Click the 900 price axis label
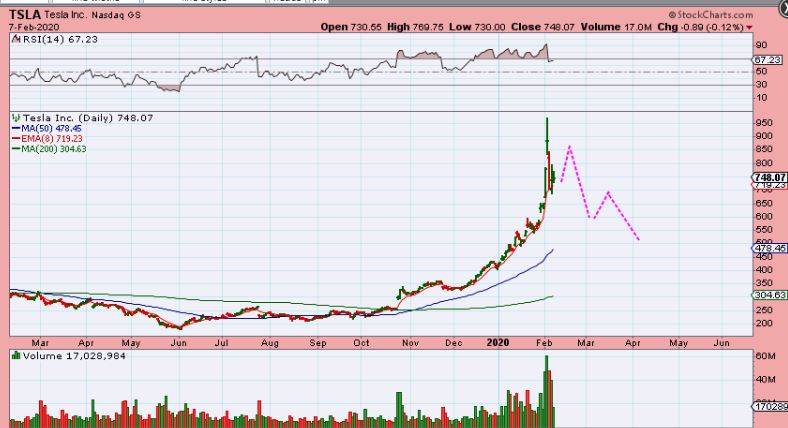The image size is (788, 428). point(764,136)
